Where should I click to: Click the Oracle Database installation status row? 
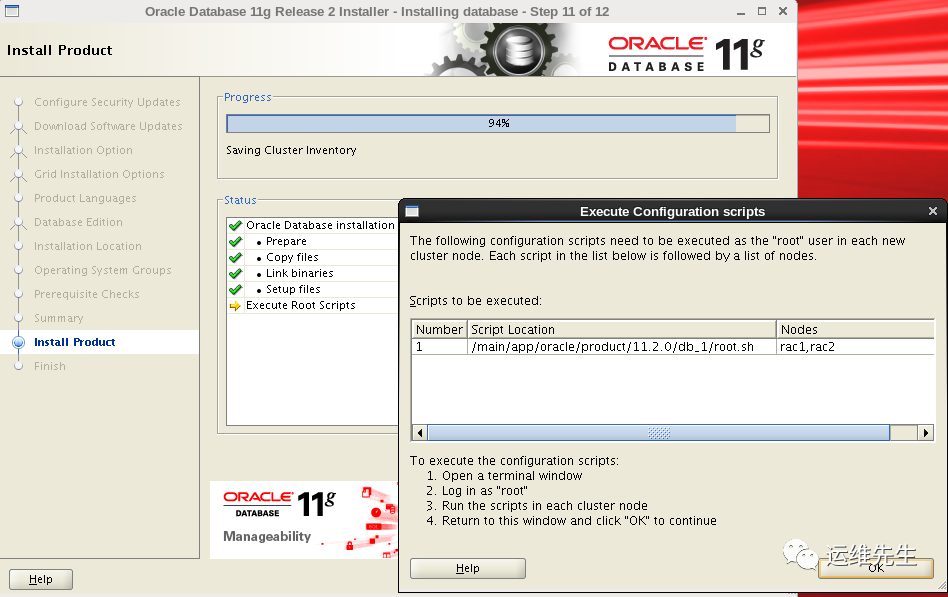click(313, 225)
